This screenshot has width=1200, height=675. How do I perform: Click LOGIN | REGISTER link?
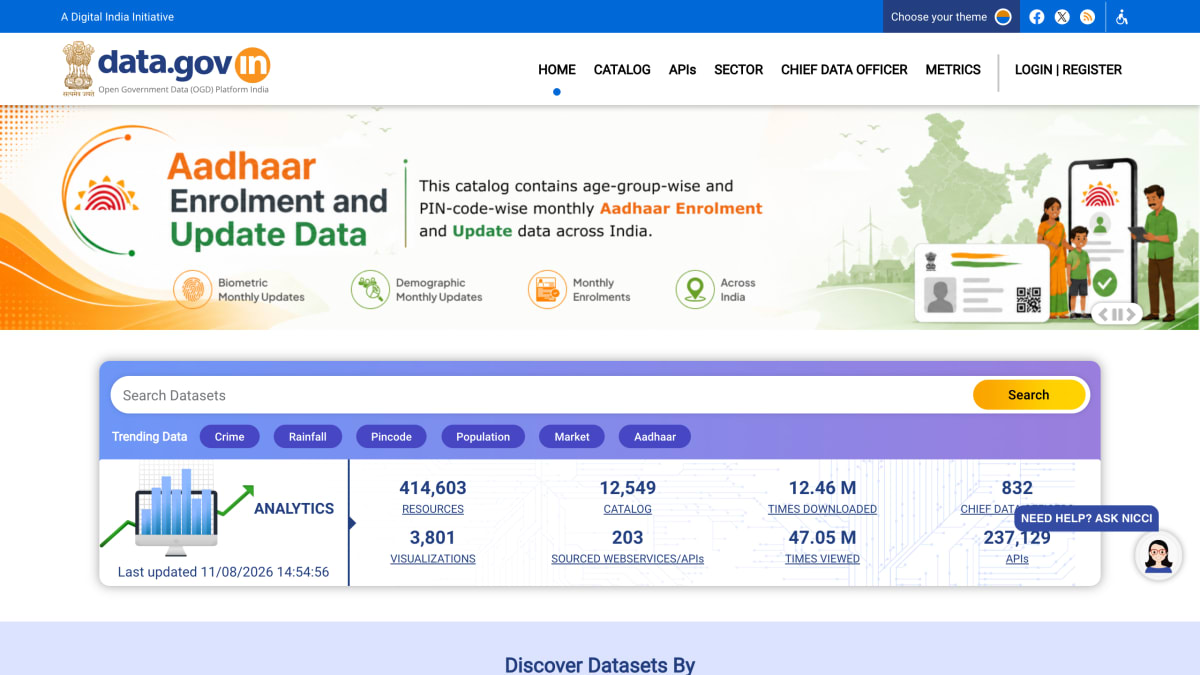(1068, 70)
